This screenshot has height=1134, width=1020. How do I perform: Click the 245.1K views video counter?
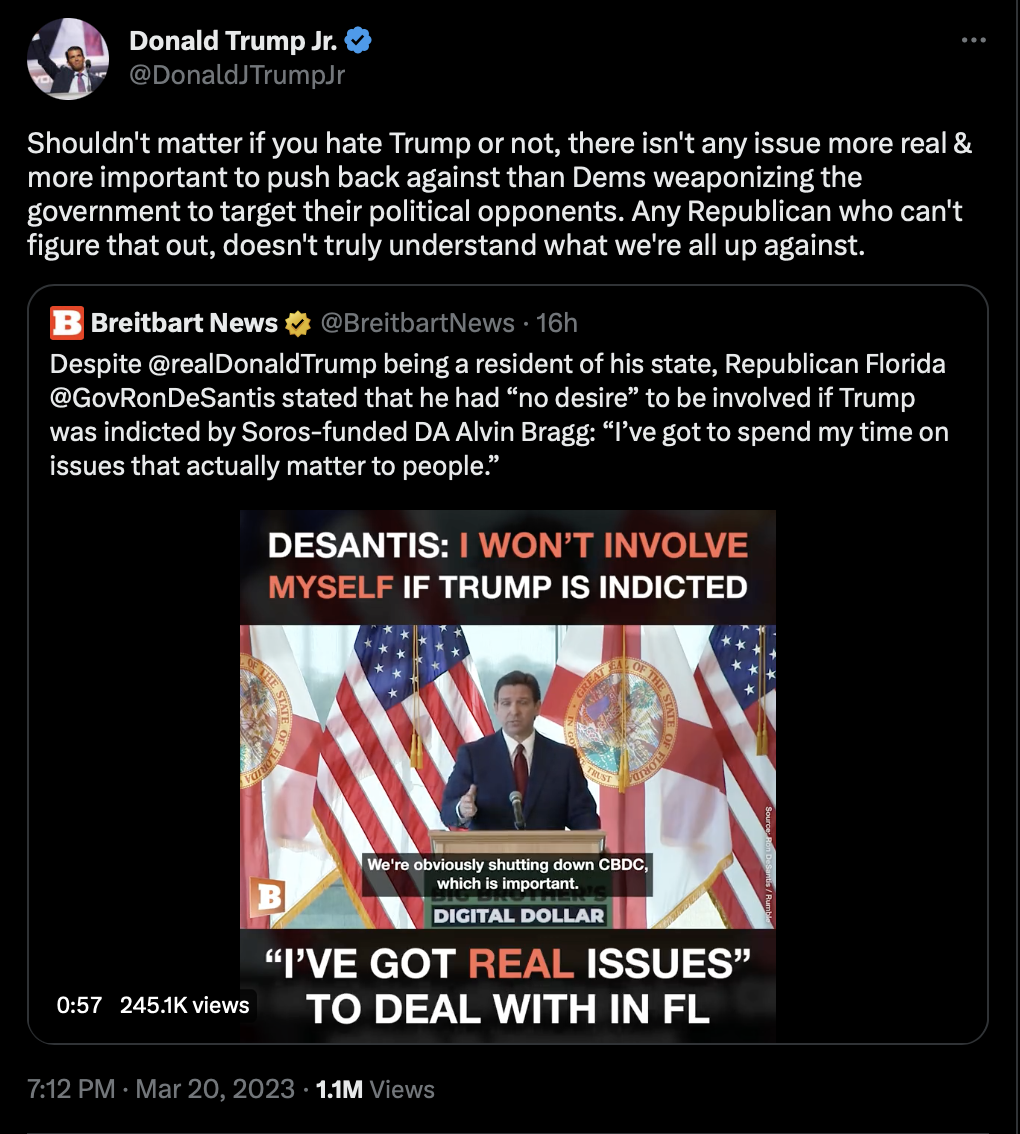pyautogui.click(x=184, y=1005)
